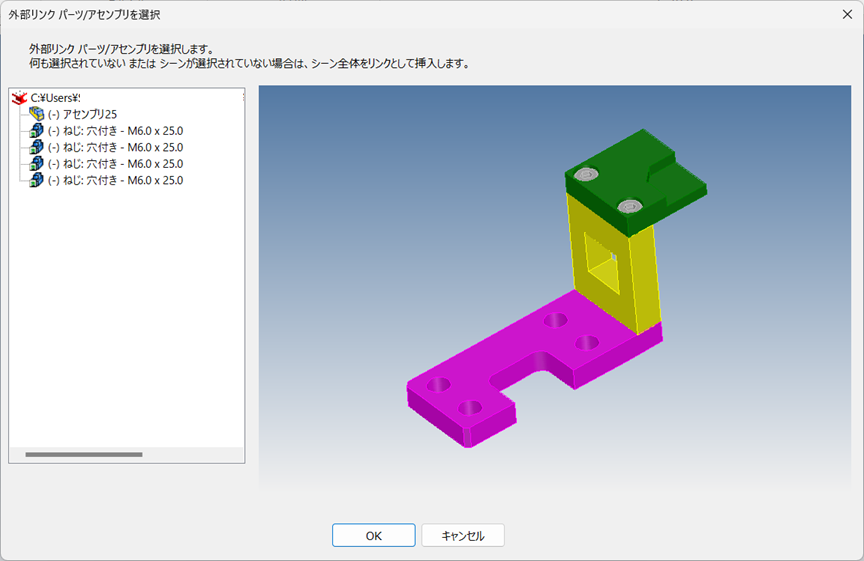The height and width of the screenshot is (561, 864).
Task: Select the red scene icon beside C:¥Users¥
Action: [19, 98]
